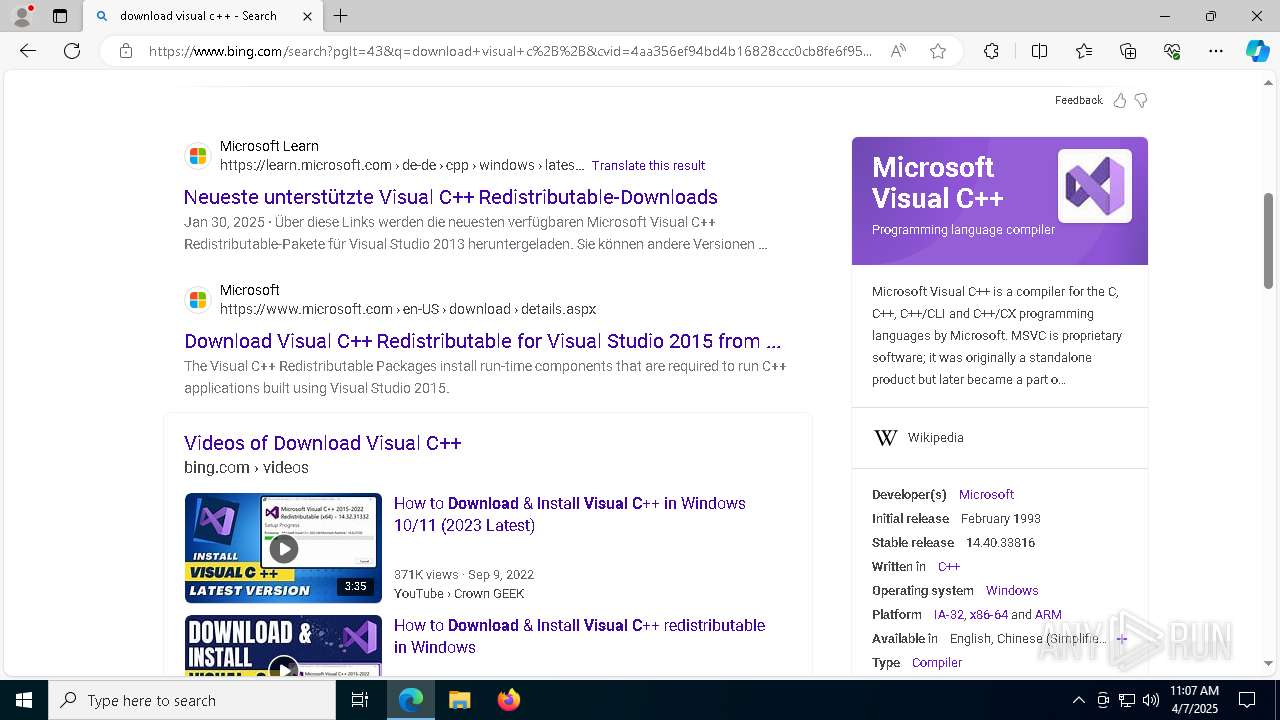Click 'Windows' operating system link

click(1012, 590)
